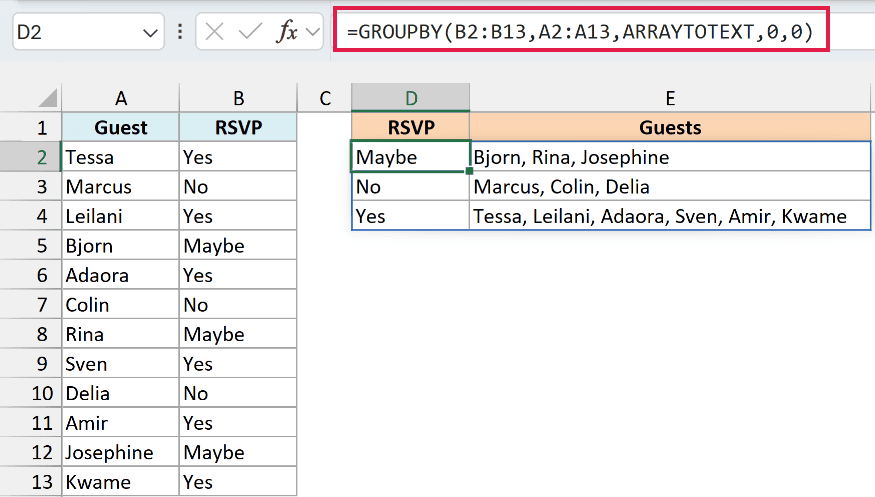Select the cell containing Delia
Image resolution: width=875 pixels, height=497 pixels.
click(121, 393)
